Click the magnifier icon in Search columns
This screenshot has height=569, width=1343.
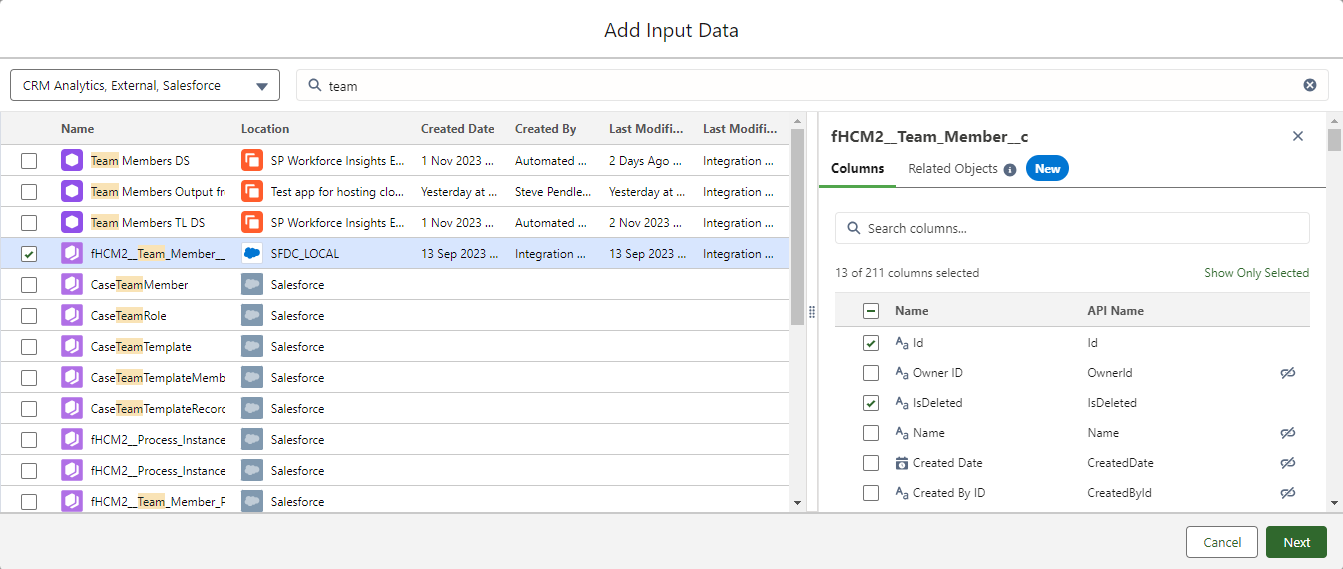point(854,228)
